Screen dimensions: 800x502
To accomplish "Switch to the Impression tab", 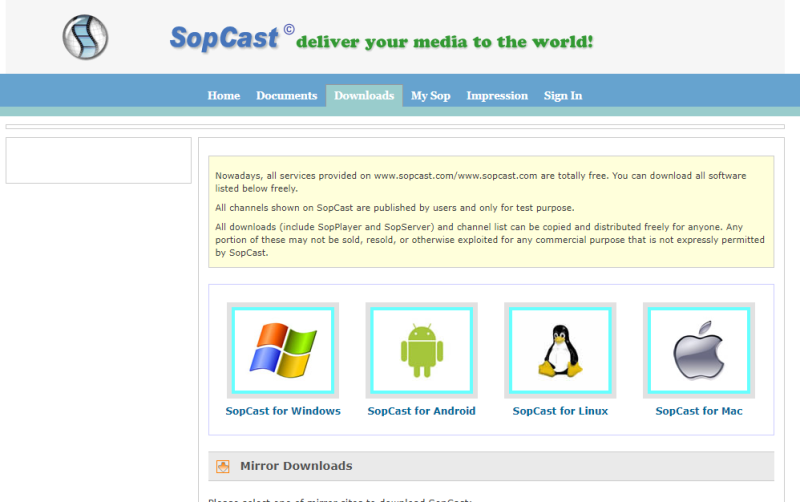I will tap(497, 95).
